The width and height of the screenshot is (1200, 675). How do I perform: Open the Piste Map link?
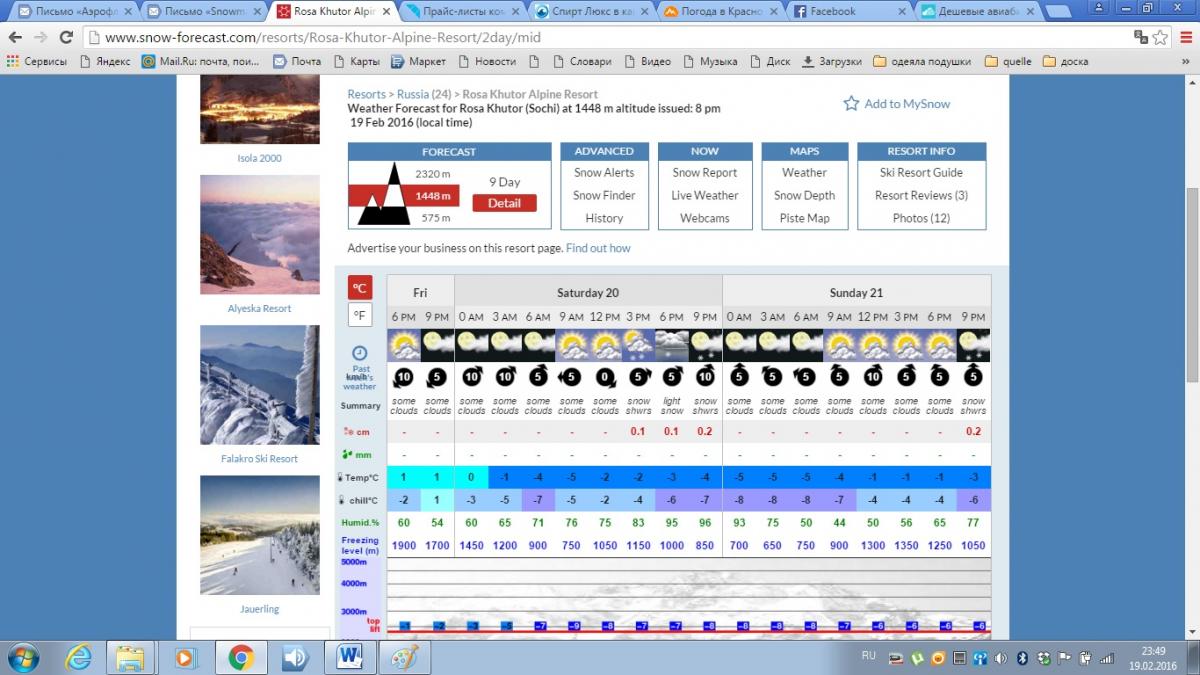804,218
